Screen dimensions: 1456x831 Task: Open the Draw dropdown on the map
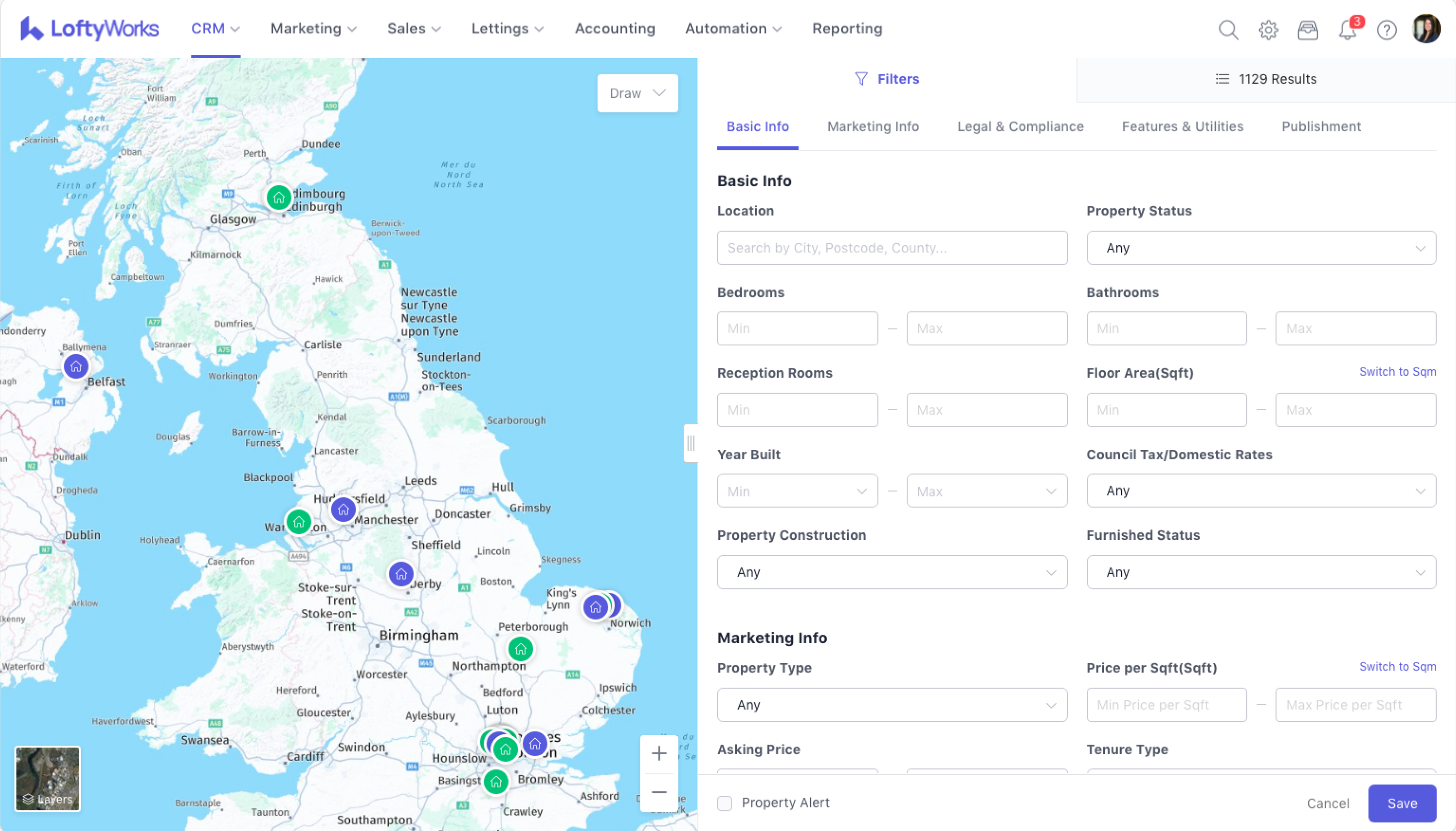(x=637, y=93)
